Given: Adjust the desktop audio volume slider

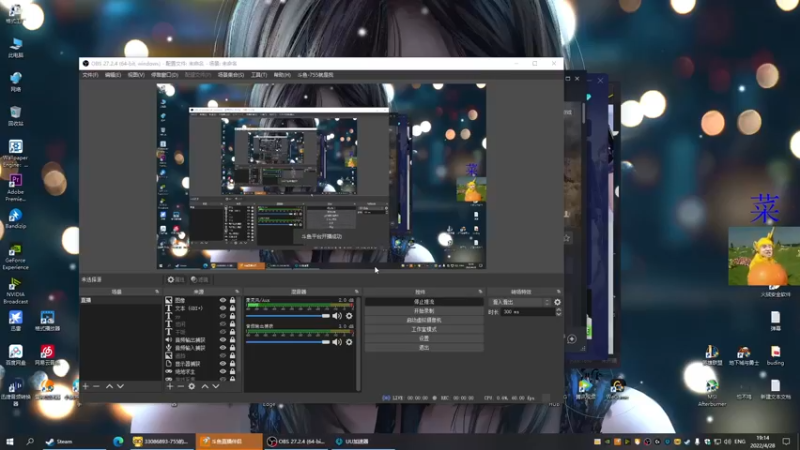Looking at the screenshot, I should point(288,342).
